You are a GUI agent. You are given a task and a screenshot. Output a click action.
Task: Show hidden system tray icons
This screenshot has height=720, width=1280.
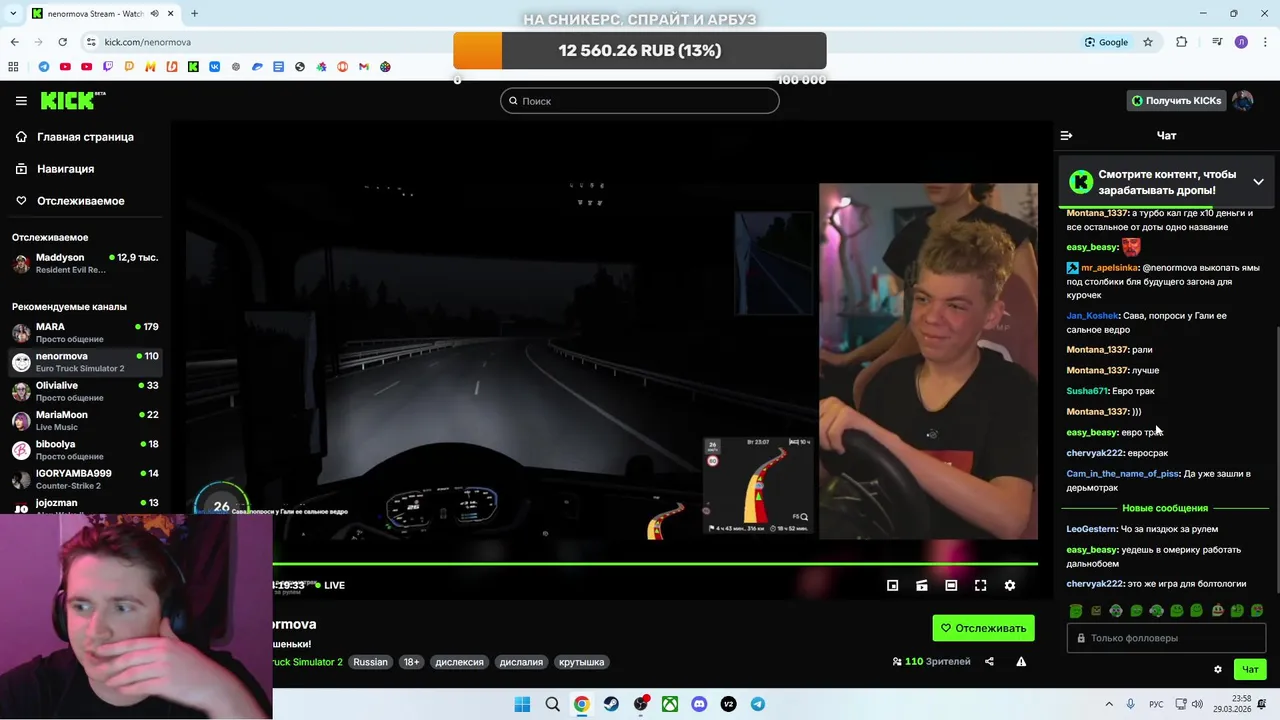(1108, 704)
